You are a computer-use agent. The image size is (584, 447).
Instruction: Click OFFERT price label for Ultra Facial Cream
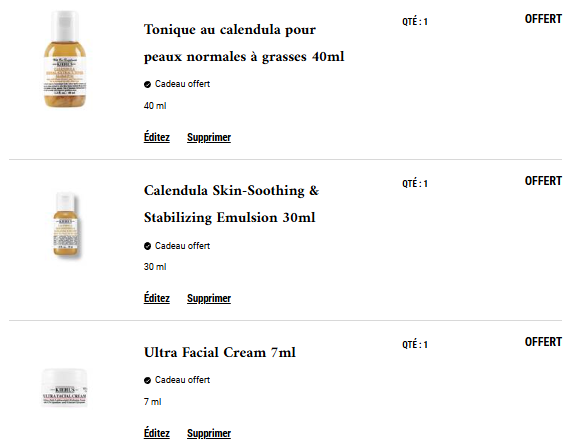[x=543, y=342]
